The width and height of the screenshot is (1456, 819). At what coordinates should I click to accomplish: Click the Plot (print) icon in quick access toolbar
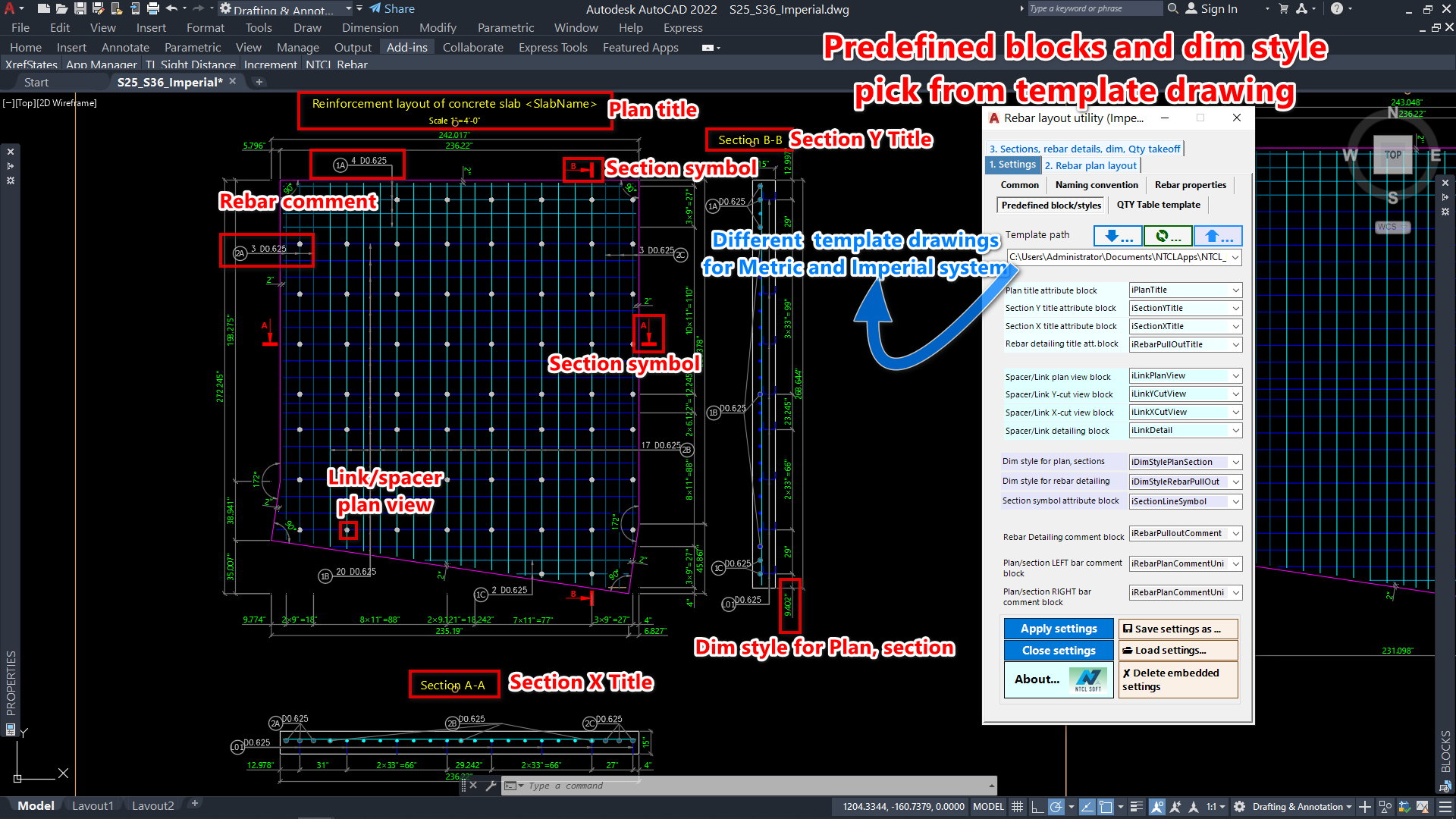coord(152,9)
